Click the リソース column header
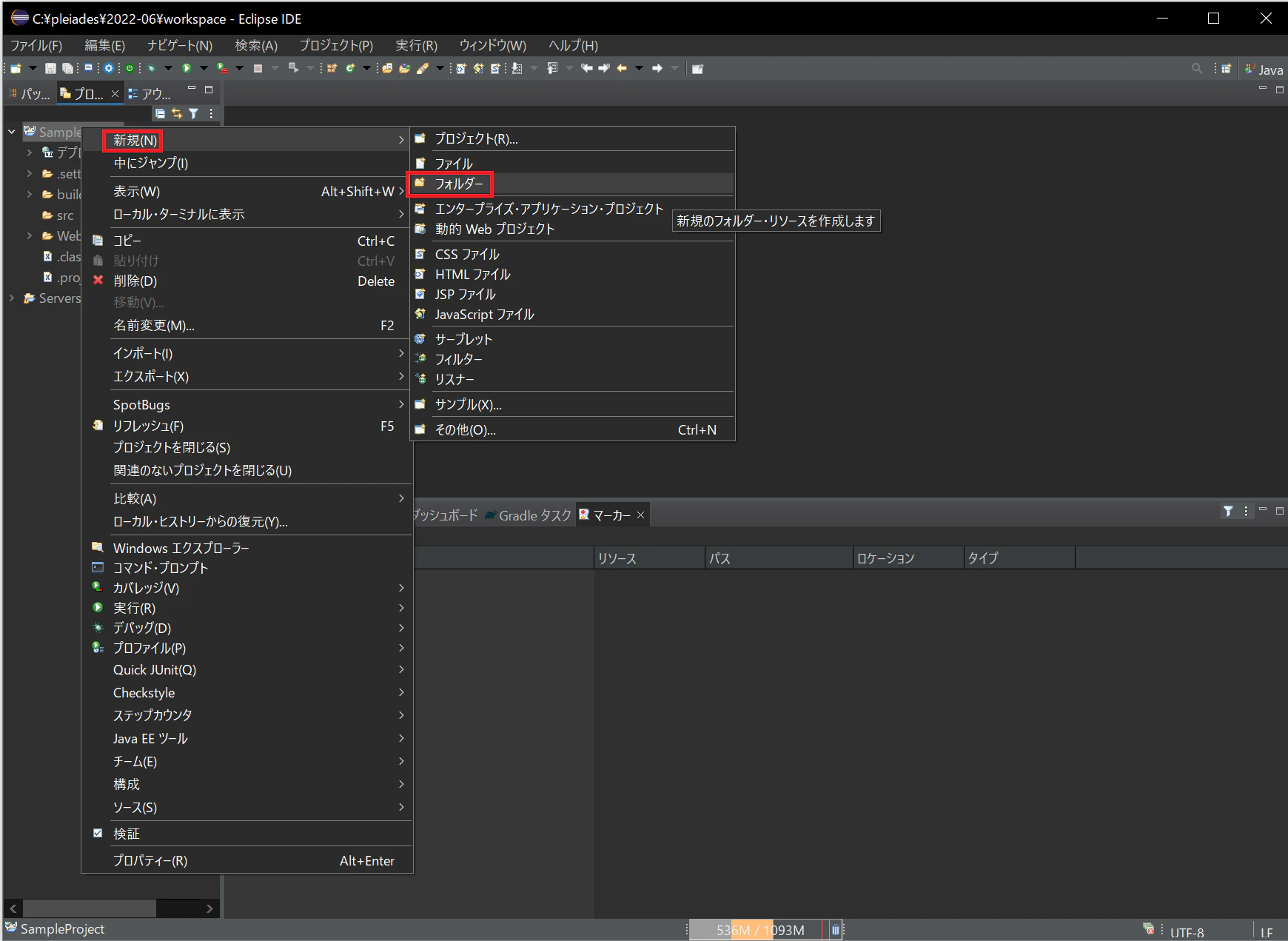This screenshot has height=941, width=1288. [649, 558]
